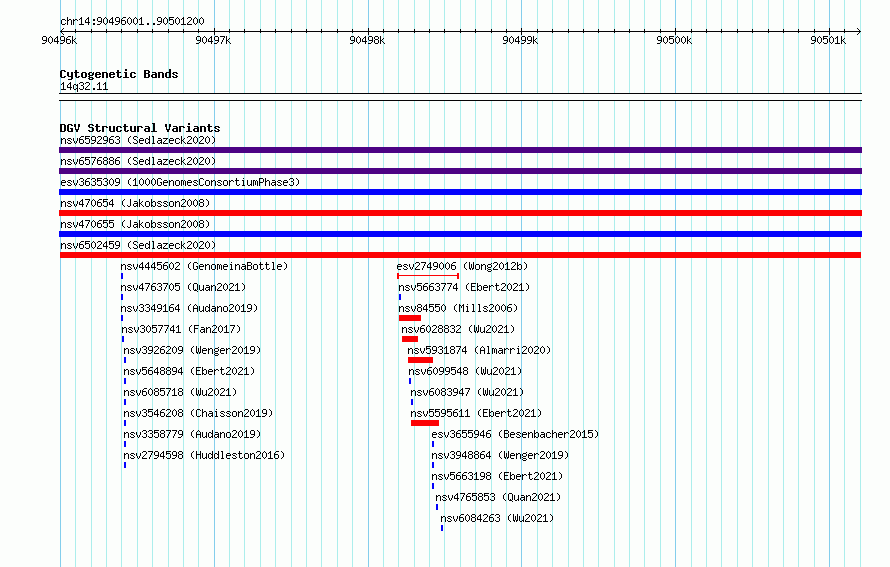The image size is (890, 567).
Task: Select nsv2794598 (Huddleston2016) label
Action: click(x=204, y=455)
